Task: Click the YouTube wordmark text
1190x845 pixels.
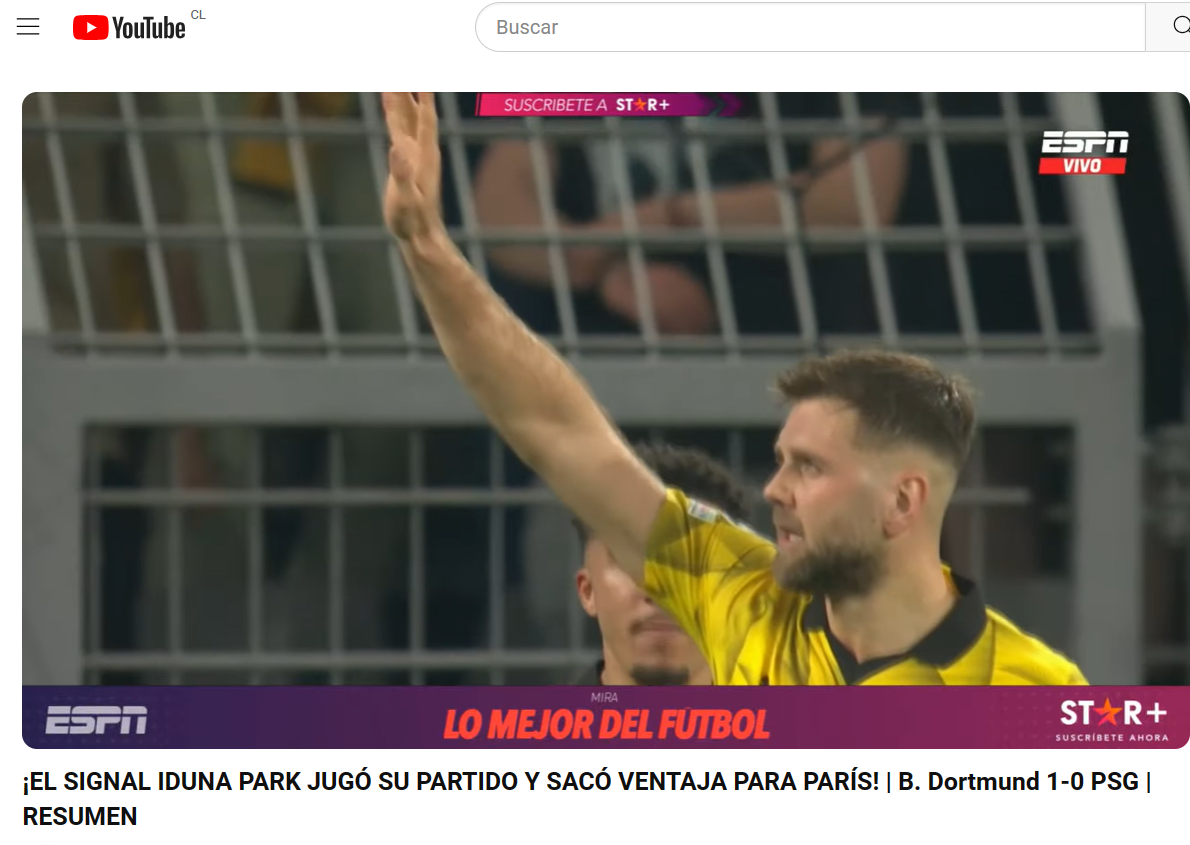Action: [149, 29]
